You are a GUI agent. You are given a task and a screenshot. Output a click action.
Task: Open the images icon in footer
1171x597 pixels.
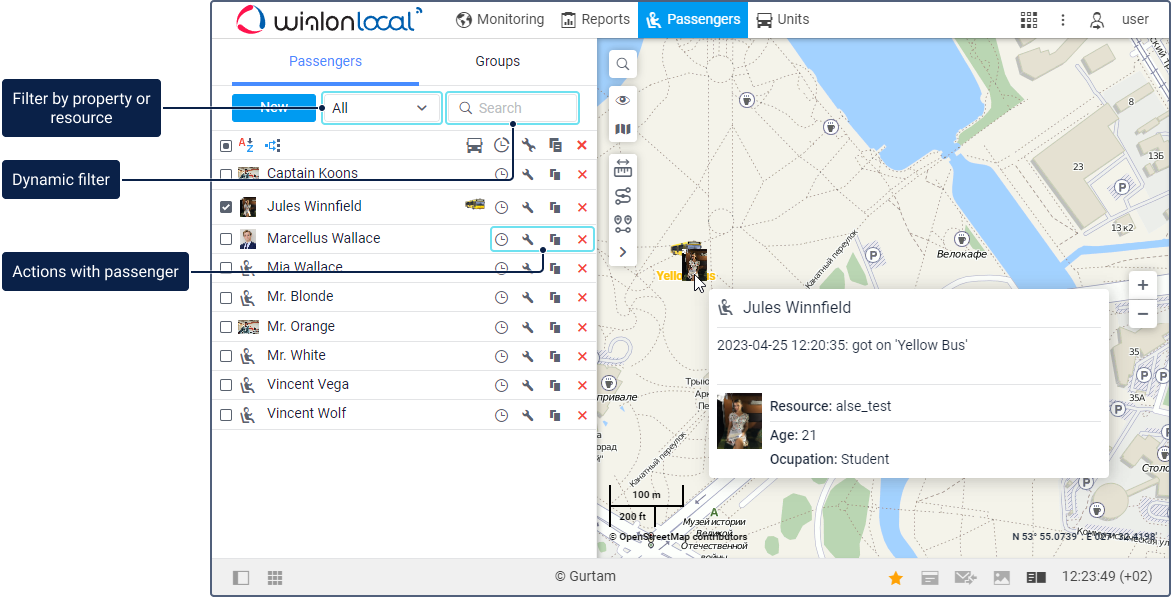coord(1001,578)
